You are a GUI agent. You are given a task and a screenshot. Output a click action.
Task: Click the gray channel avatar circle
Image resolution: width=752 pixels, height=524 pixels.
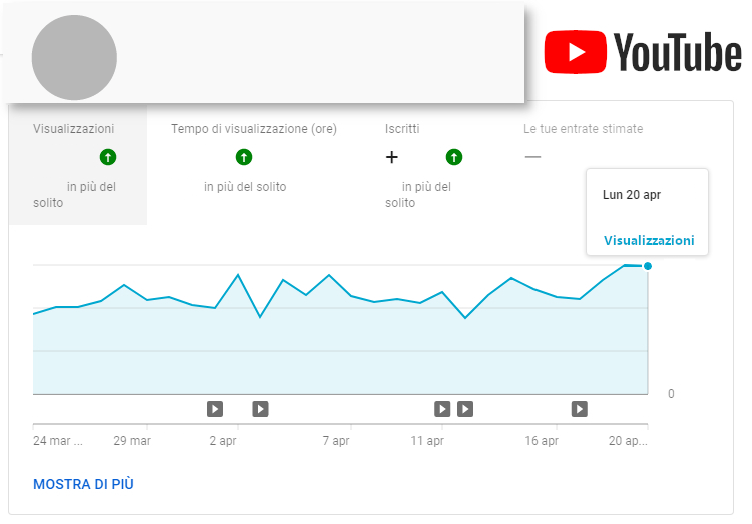point(74,58)
